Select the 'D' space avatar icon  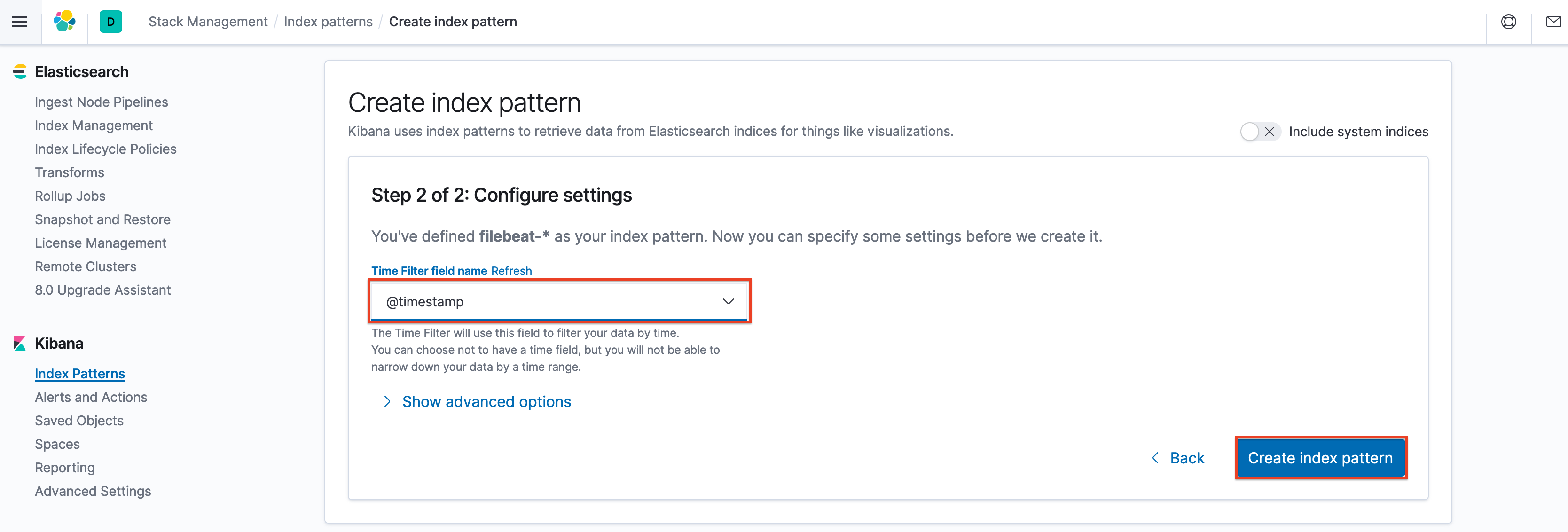(x=110, y=22)
